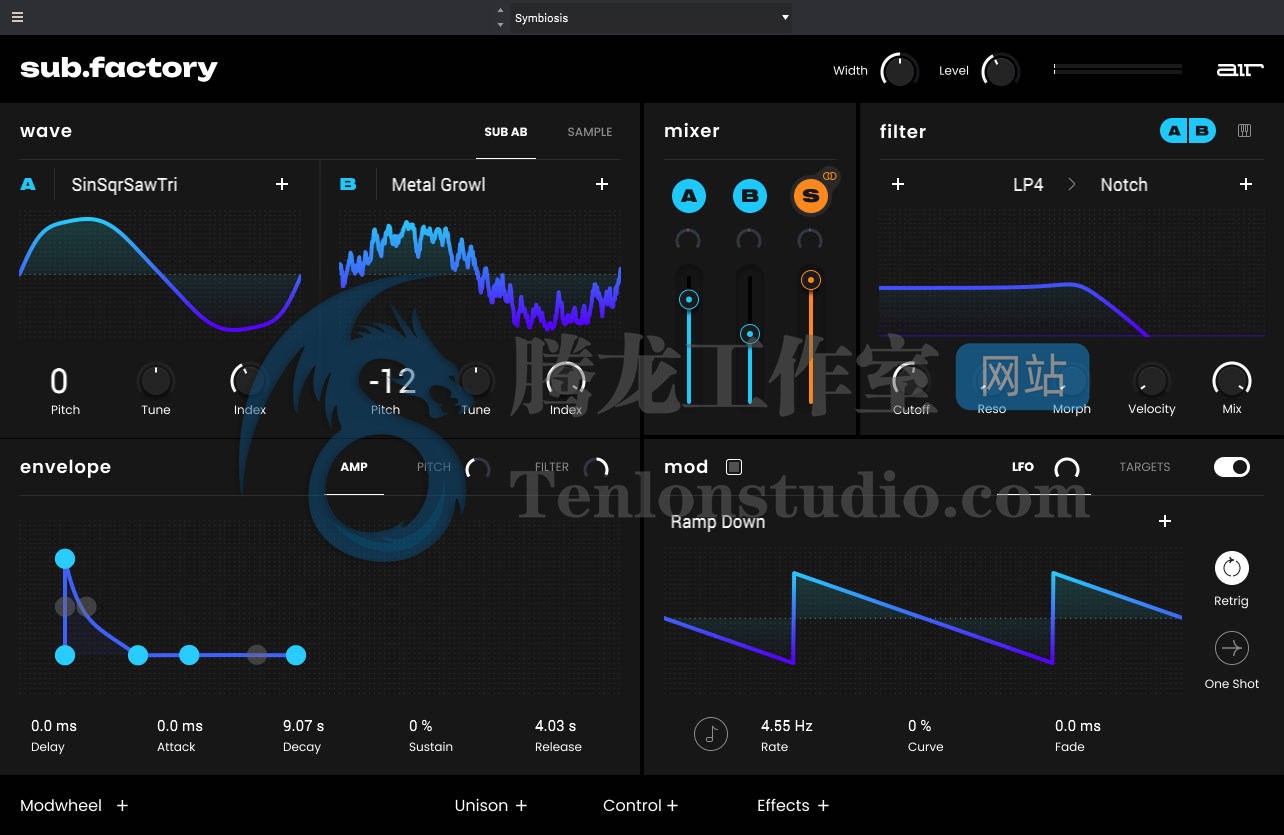Expand the Unison section
The height and width of the screenshot is (835, 1284).
pyautogui.click(x=490, y=805)
